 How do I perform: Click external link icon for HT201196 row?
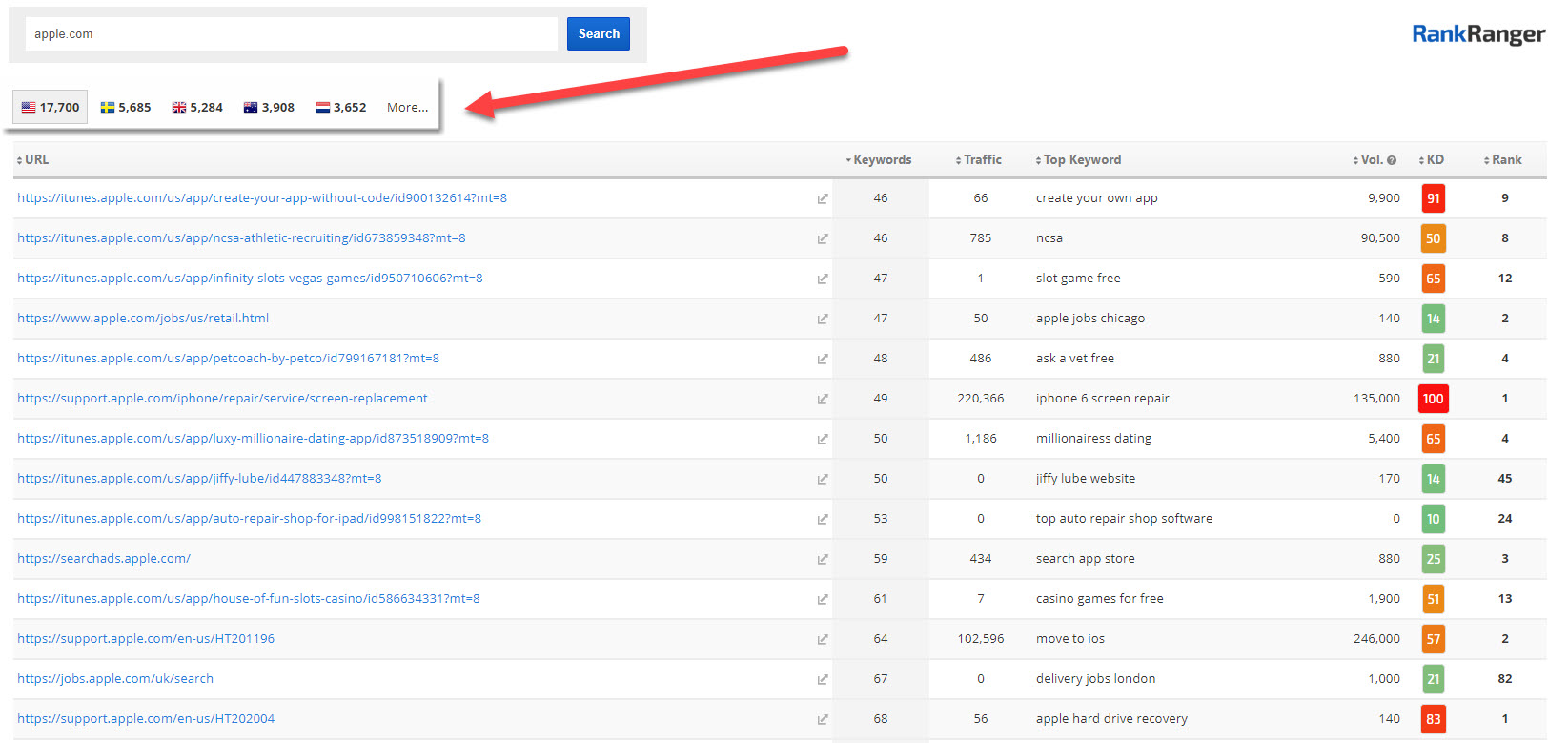pyautogui.click(x=822, y=639)
